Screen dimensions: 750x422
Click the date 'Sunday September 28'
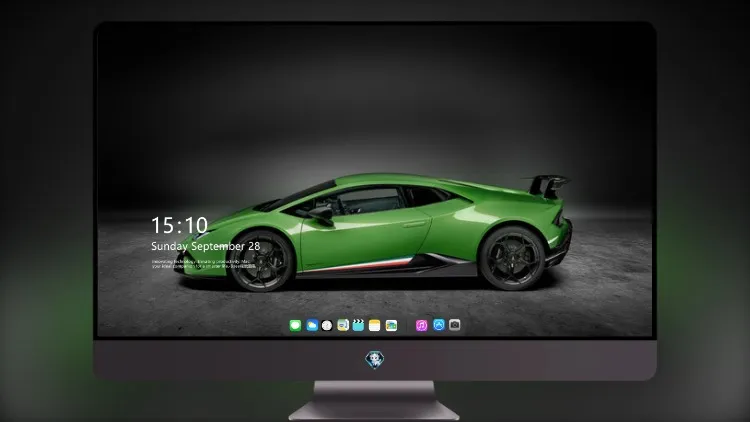tap(206, 246)
